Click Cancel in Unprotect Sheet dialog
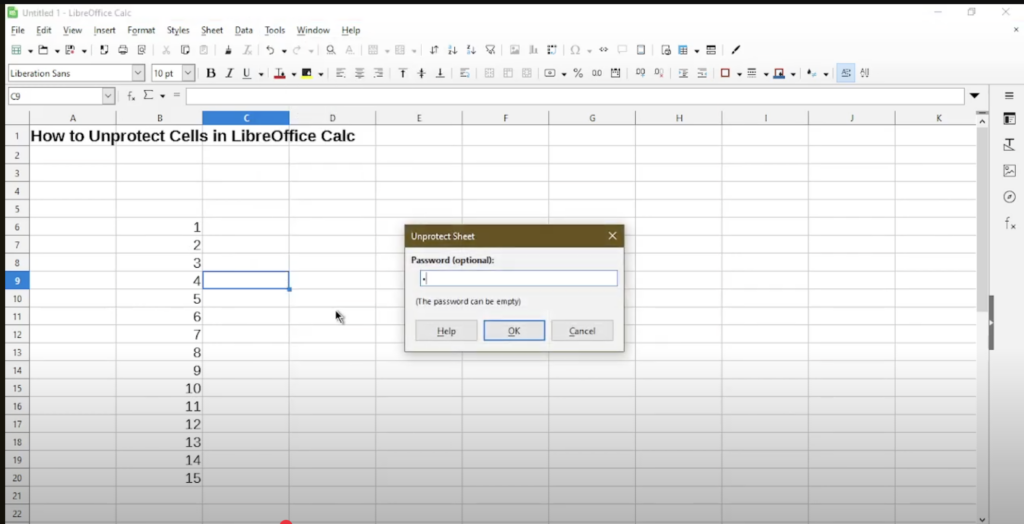Image resolution: width=1024 pixels, height=524 pixels. point(582,331)
